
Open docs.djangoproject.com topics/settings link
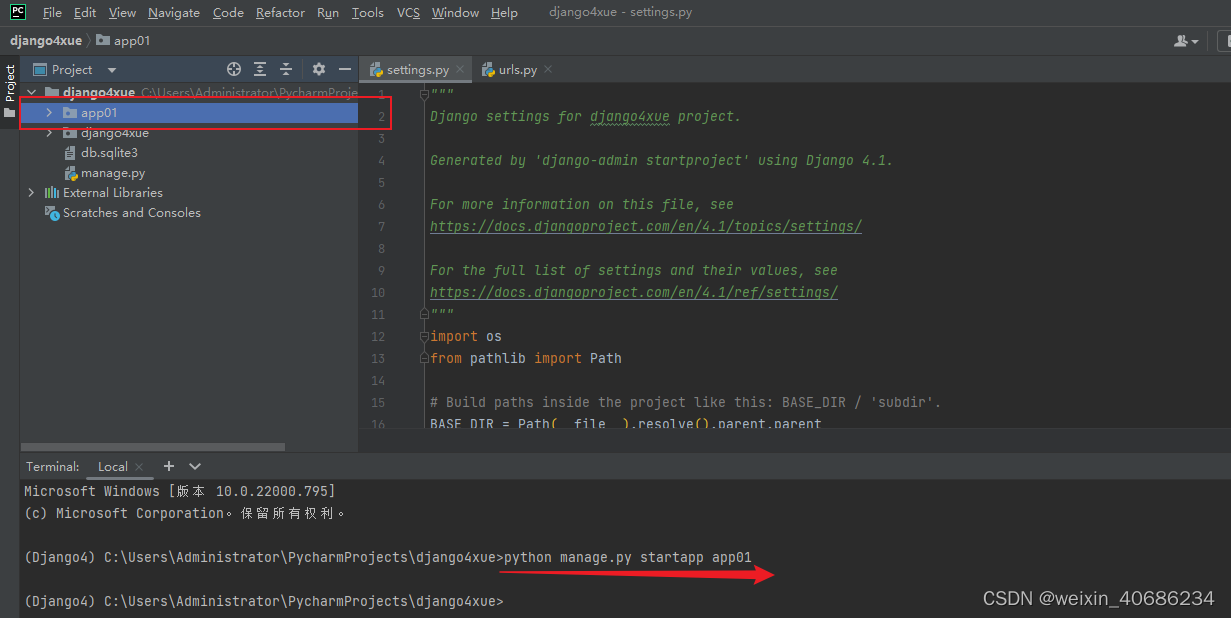[646, 227]
